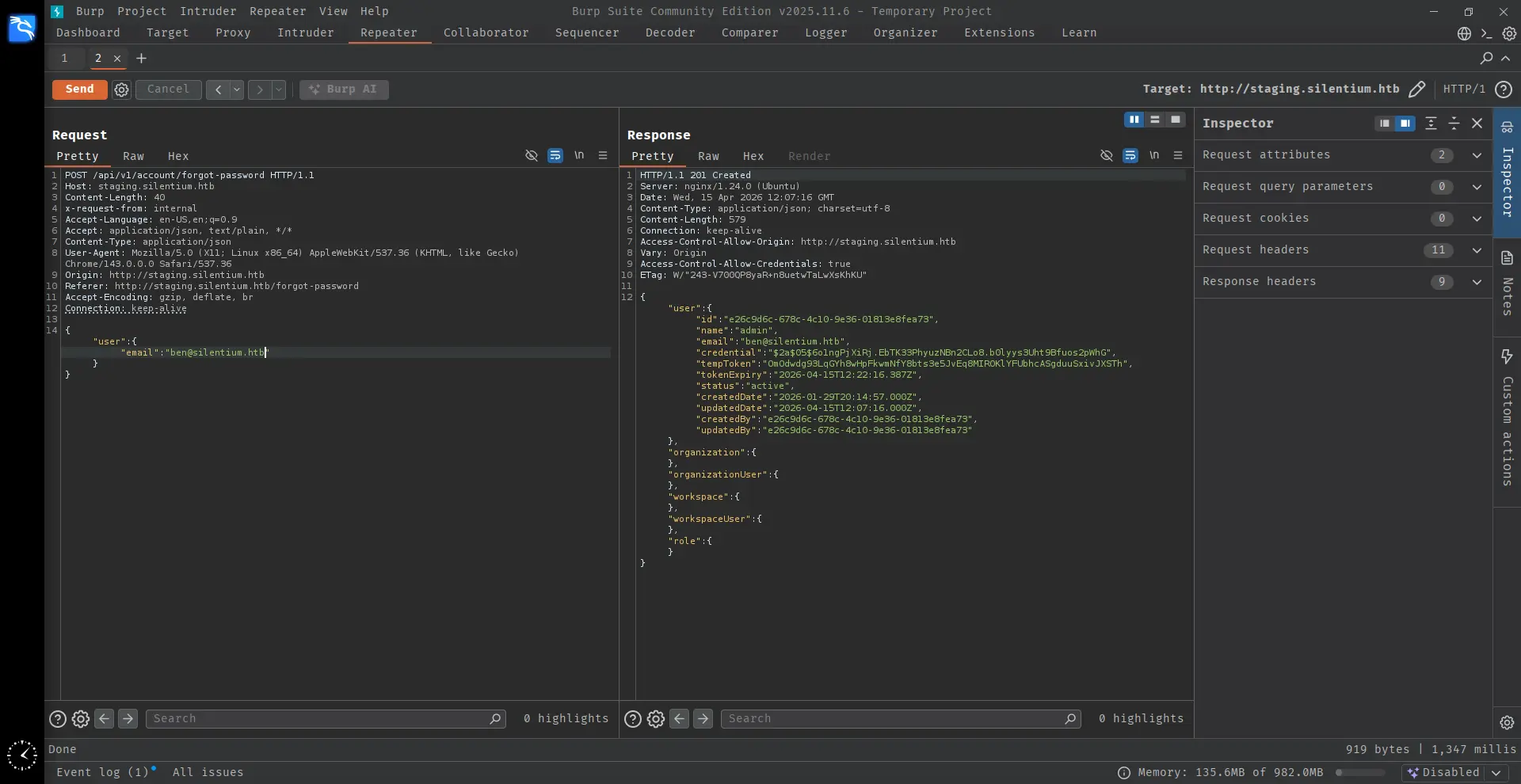Image resolution: width=1521 pixels, height=784 pixels.
Task: Cancel the current Repeater request
Action: [168, 89]
